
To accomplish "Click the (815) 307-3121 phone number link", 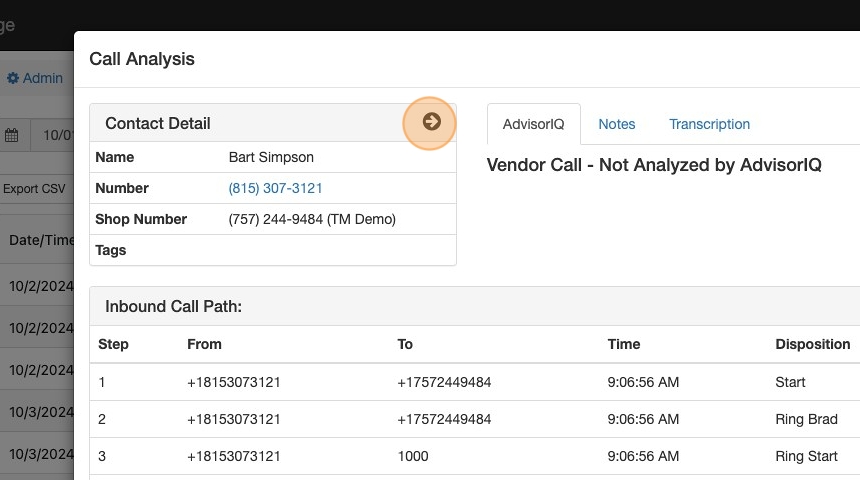I will (x=275, y=188).
